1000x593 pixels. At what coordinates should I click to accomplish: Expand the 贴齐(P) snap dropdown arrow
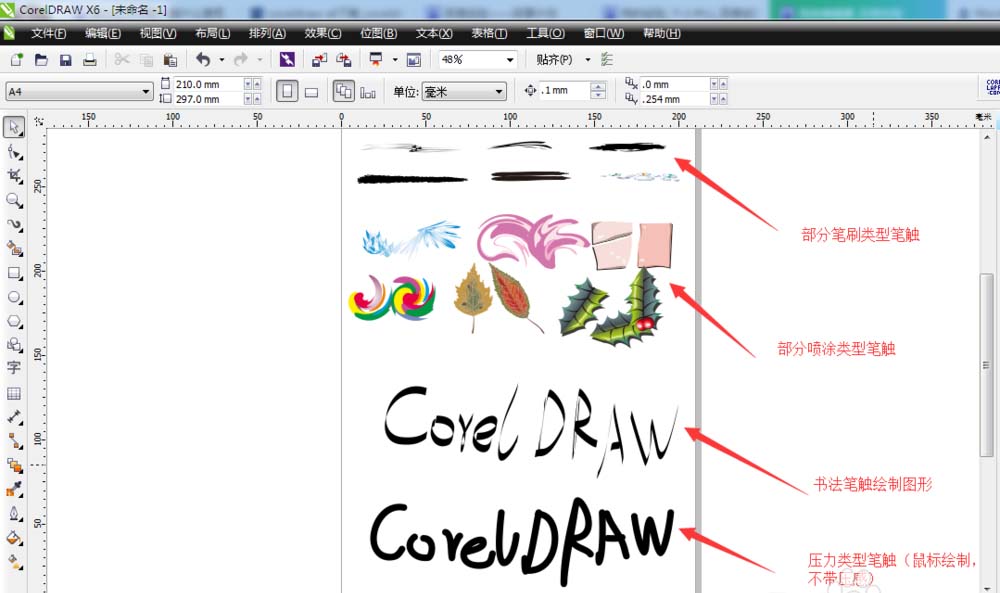click(588, 60)
